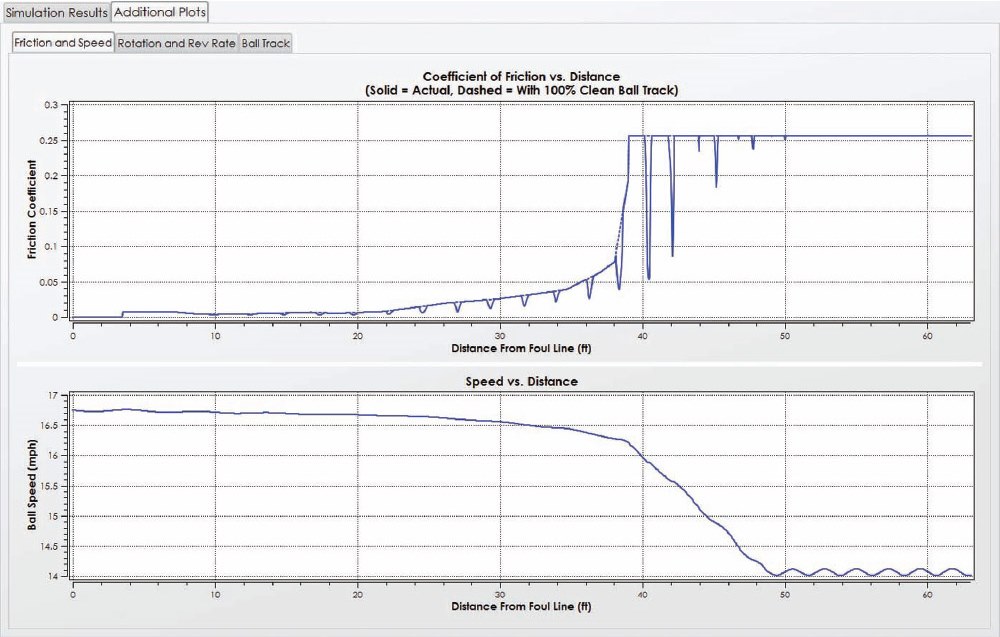The width and height of the screenshot is (1000, 637).
Task: Click the friction plateau line at 60 ft
Action: point(928,136)
